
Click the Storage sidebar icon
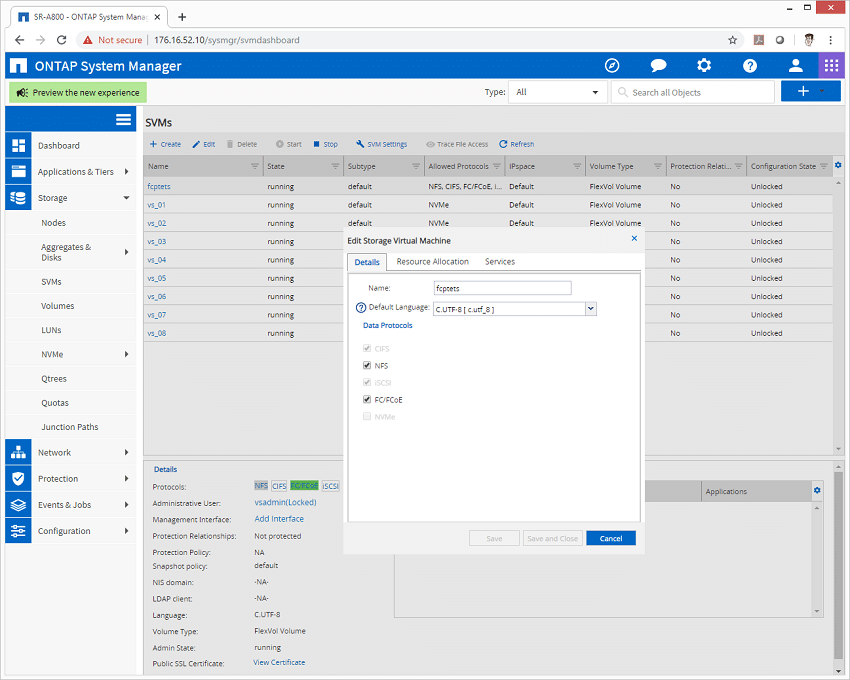click(18, 197)
